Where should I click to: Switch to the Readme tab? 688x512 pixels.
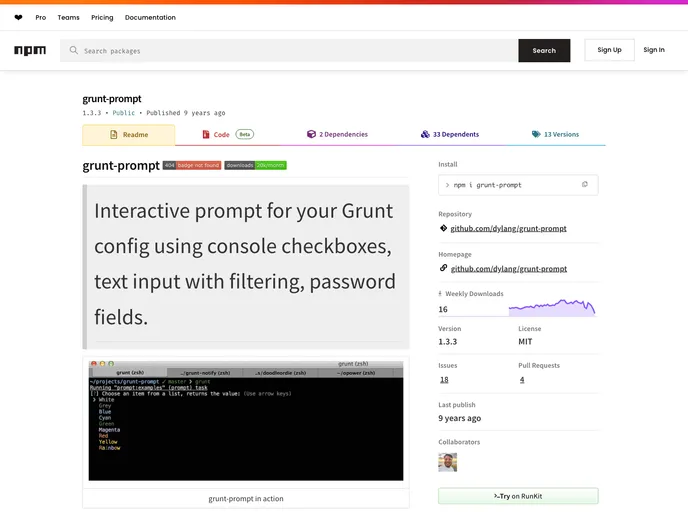pos(129,135)
